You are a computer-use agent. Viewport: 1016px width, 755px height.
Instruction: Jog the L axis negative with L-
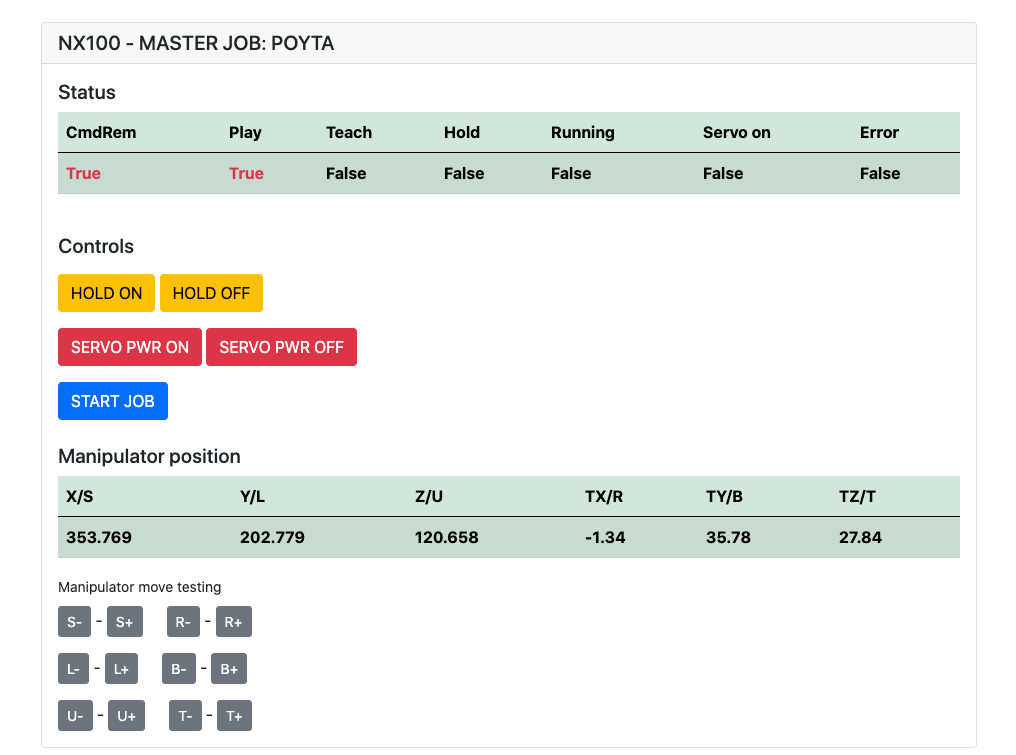pos(74,668)
